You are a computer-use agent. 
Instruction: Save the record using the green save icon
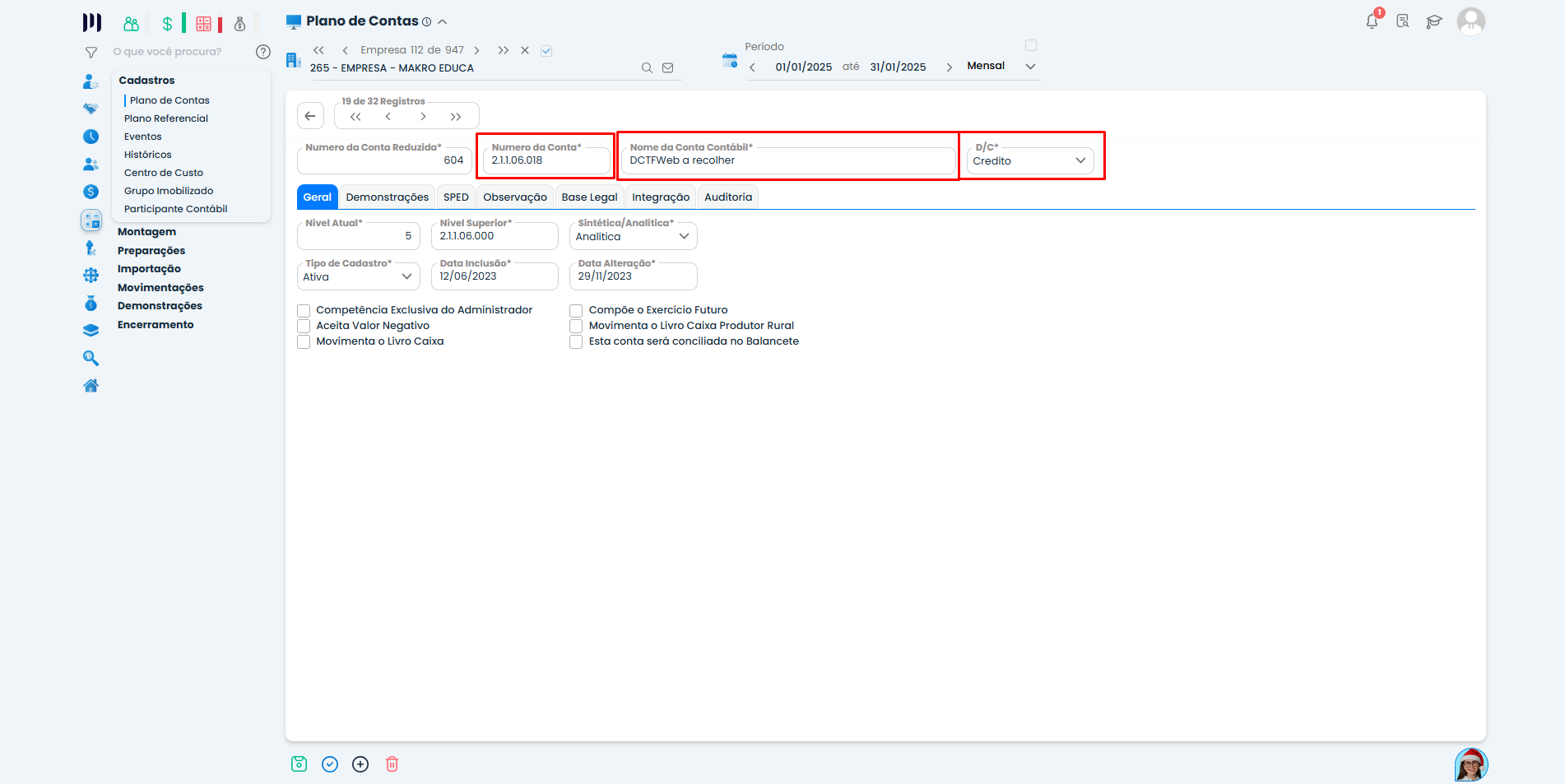pyautogui.click(x=299, y=763)
